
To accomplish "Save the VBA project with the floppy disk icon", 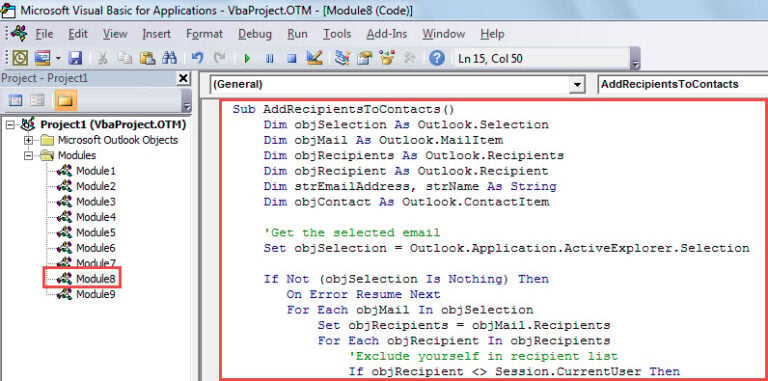I will [75, 59].
